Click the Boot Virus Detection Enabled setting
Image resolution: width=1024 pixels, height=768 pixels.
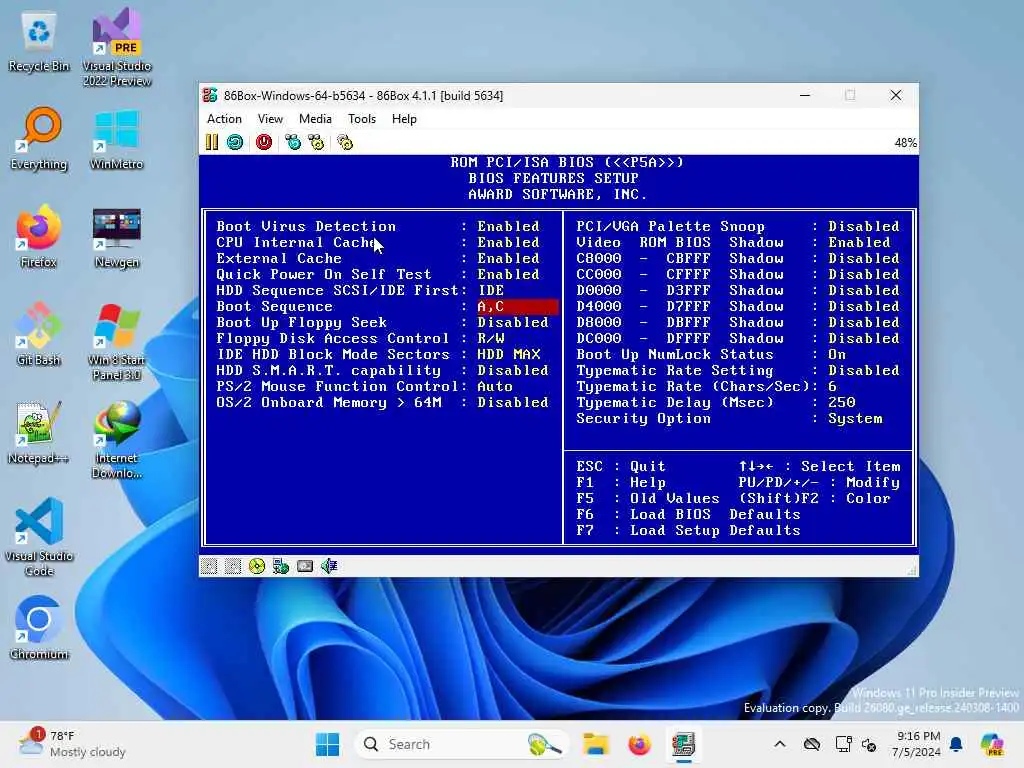[508, 226]
